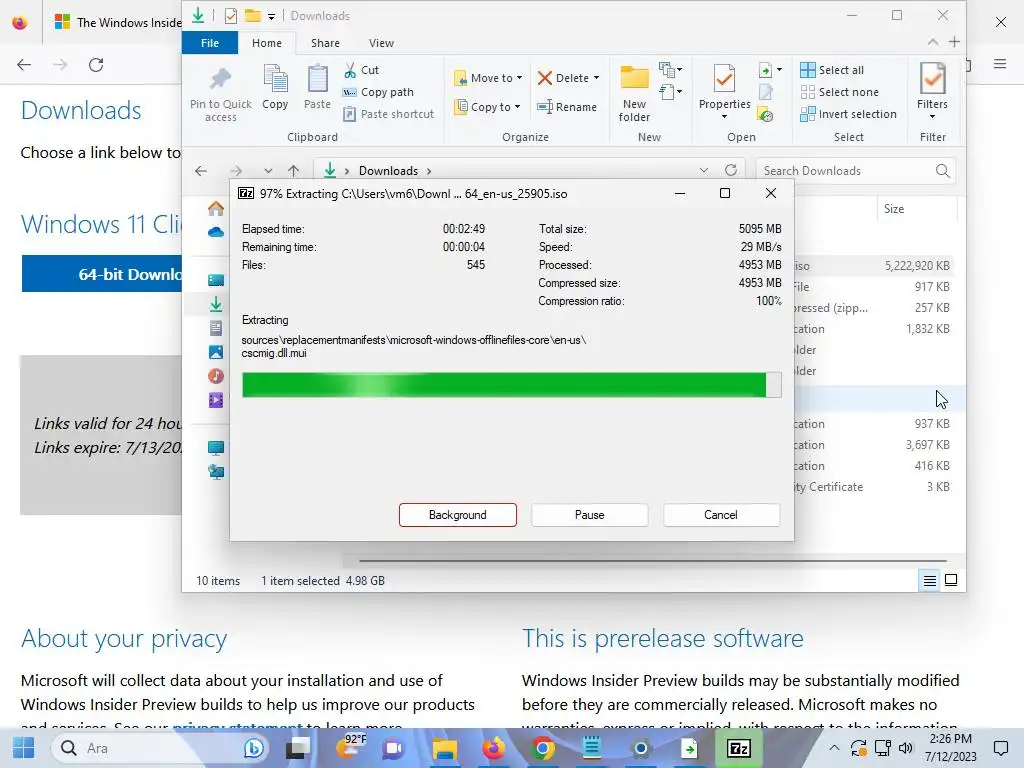Click the Copy icon in Clipboard group
1024x768 pixels.
pos(275,80)
